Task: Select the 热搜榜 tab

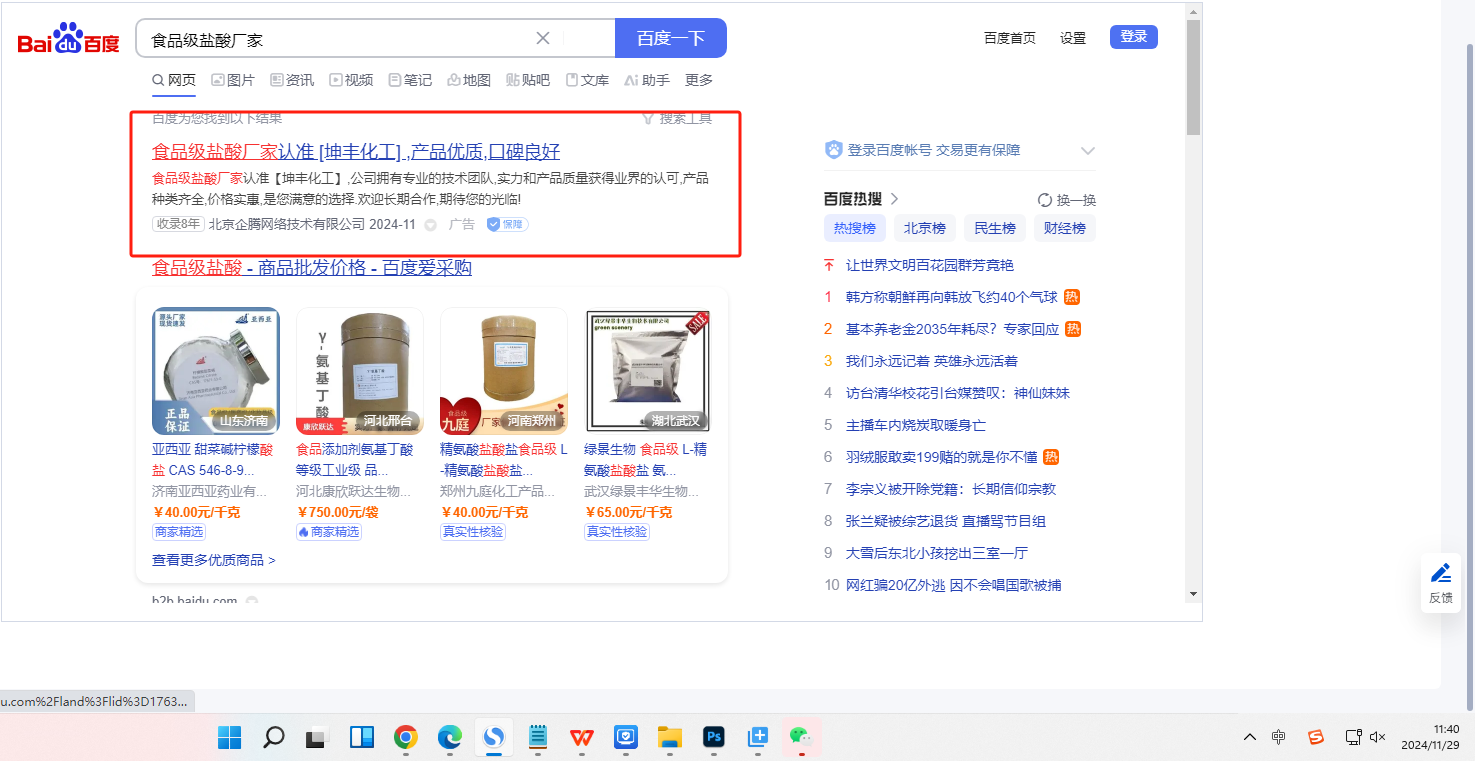Action: 855,228
